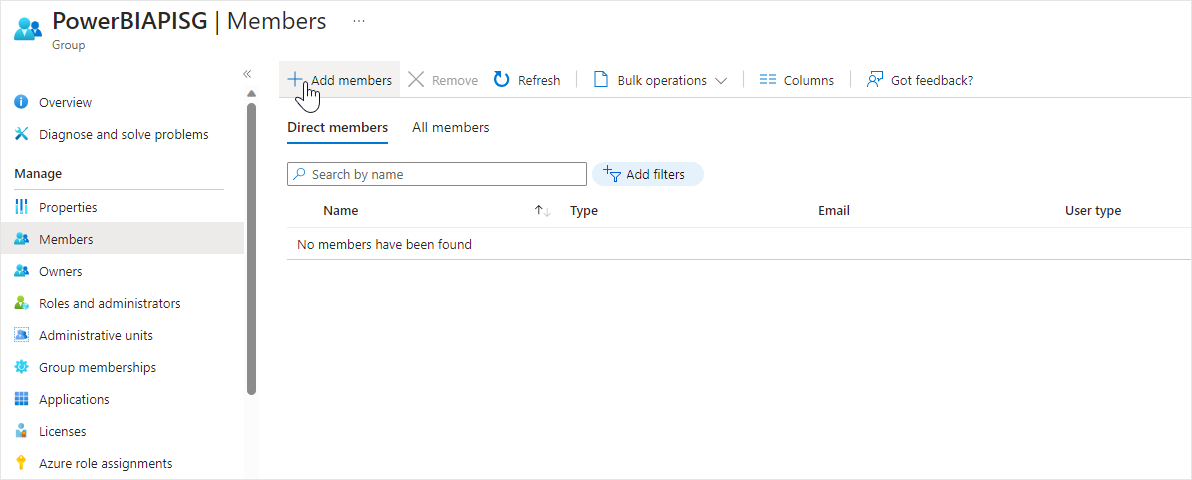Open the Owners page link

point(60,272)
